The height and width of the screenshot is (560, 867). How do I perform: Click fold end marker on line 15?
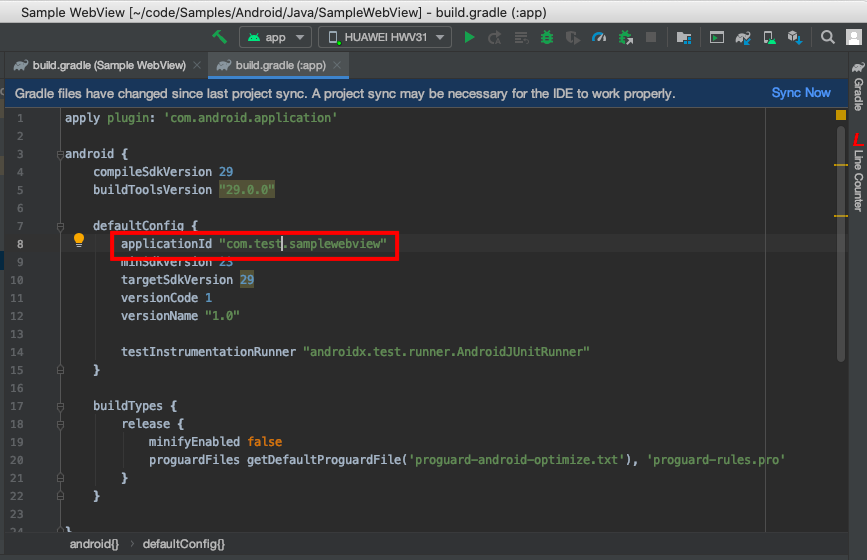60,370
